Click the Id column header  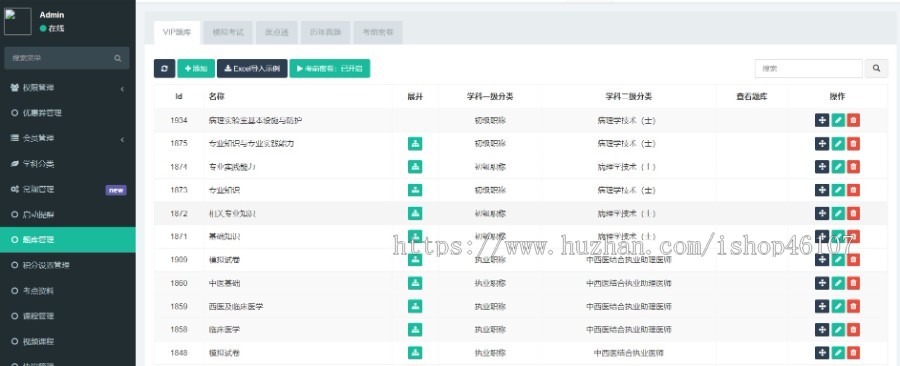tap(179, 96)
